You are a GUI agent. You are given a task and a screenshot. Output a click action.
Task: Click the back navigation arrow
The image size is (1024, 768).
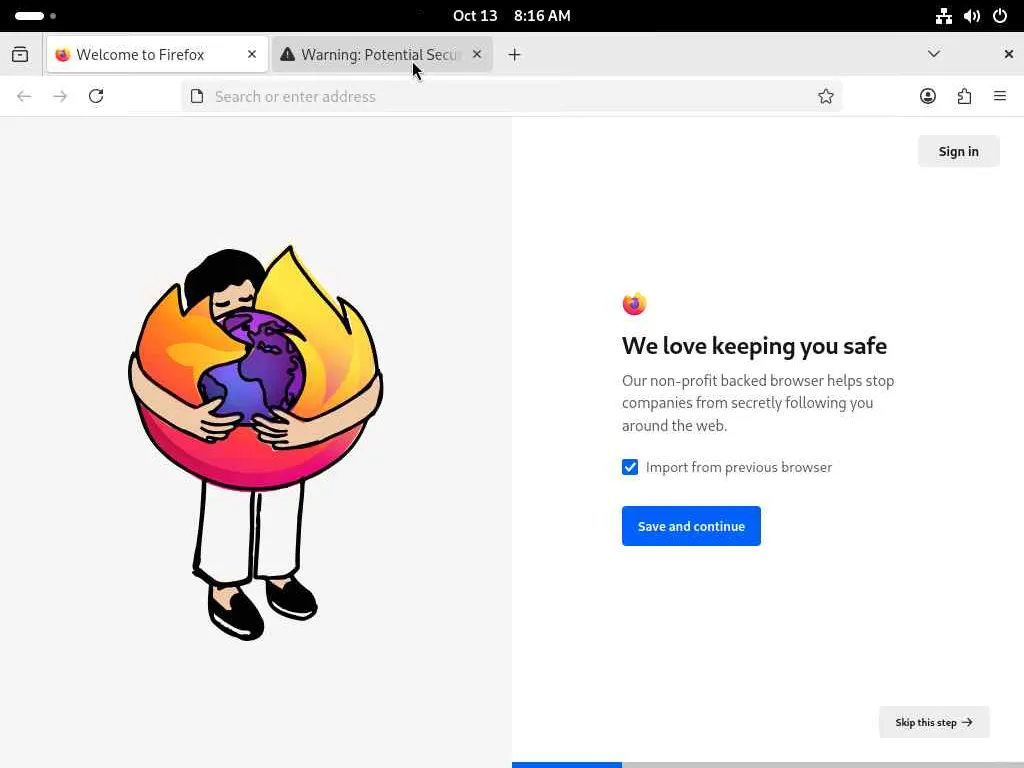click(24, 96)
